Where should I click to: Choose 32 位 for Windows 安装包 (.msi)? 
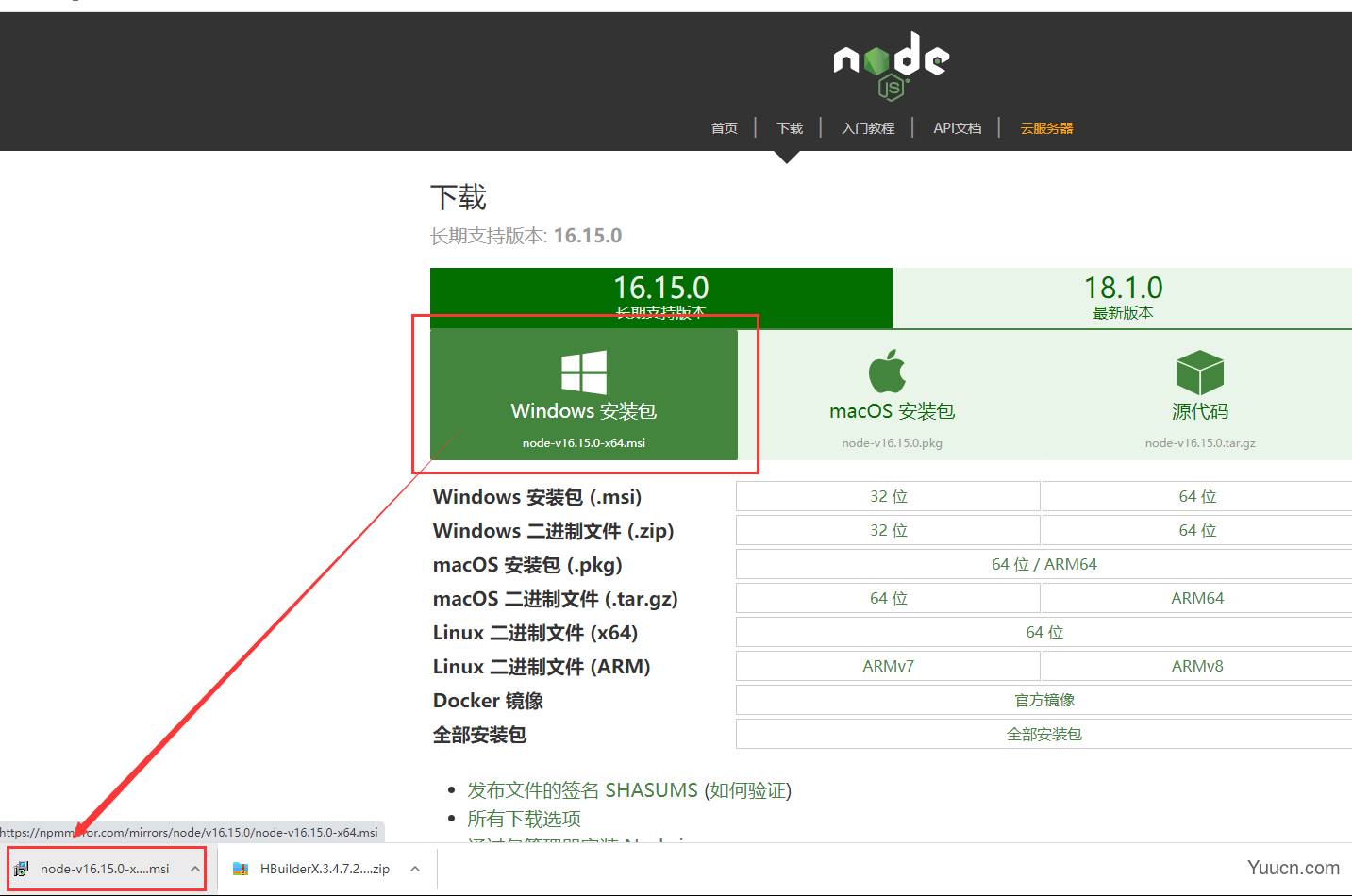click(888, 496)
